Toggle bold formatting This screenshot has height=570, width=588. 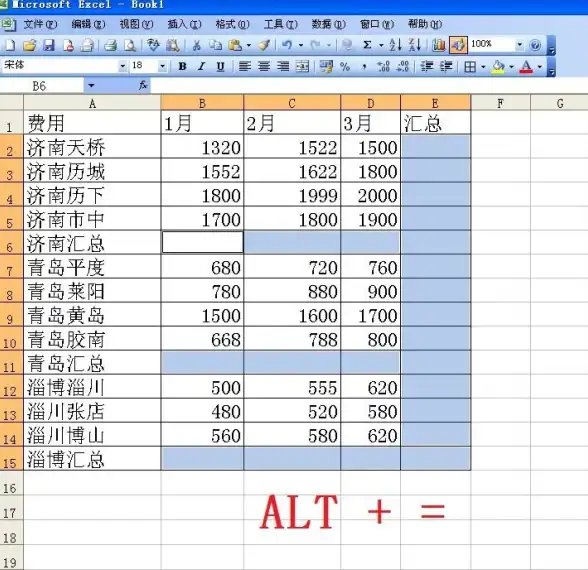coord(182,67)
